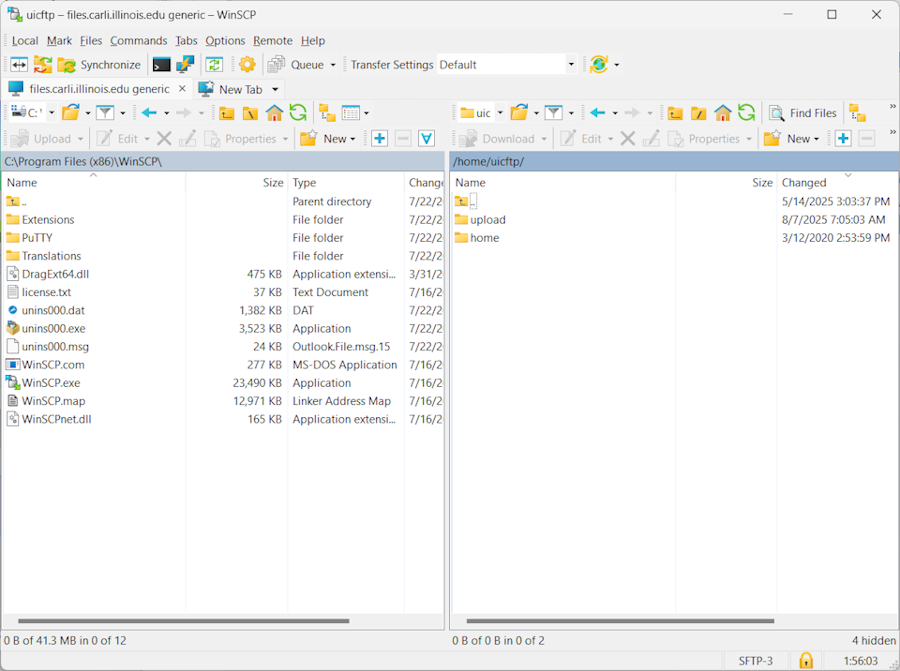The height and width of the screenshot is (671, 900).
Task: Open the Preferences gear icon
Action: click(x=246, y=64)
